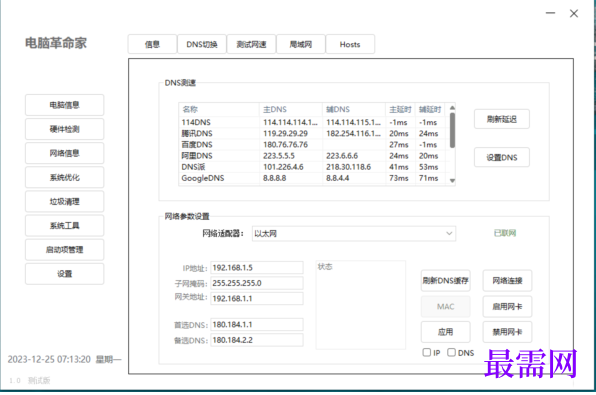Click the IP地址 input field
The height and width of the screenshot is (395, 596).
point(257,268)
